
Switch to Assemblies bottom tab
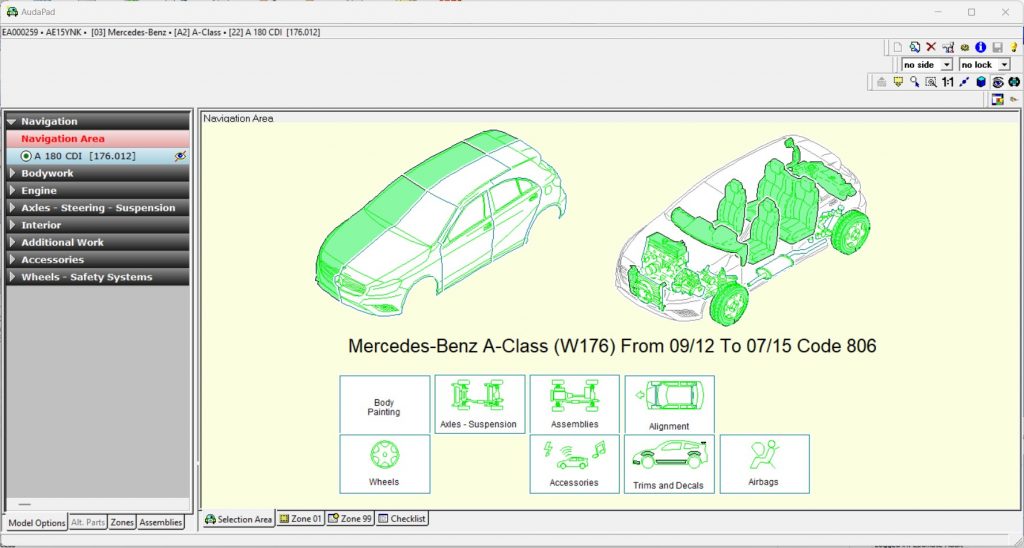161,523
